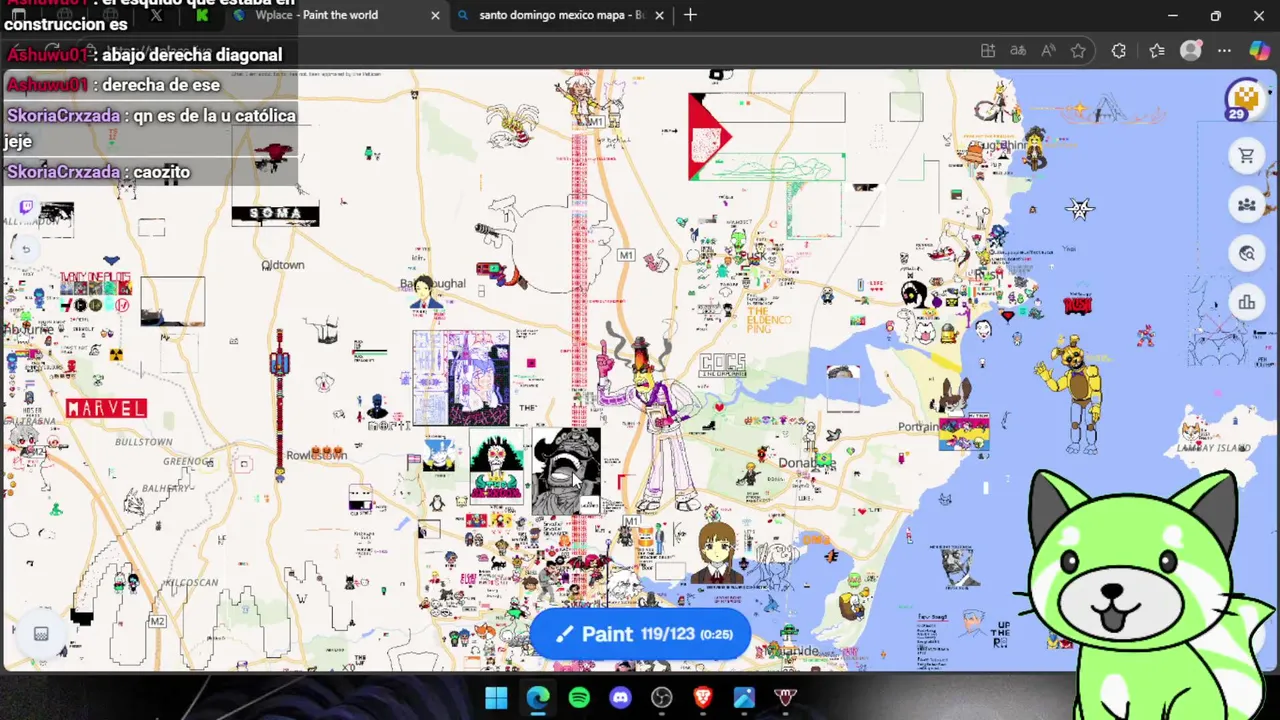1280x720 pixels.
Task: Open Discord from the taskbar
Action: tap(620, 697)
